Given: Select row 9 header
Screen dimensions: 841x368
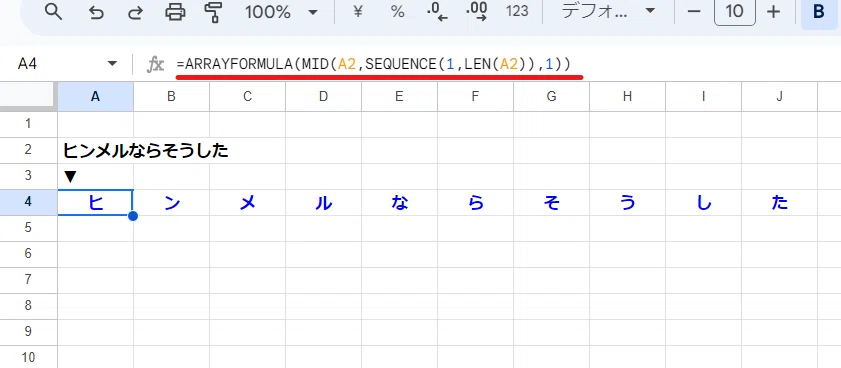Looking at the screenshot, I should [28, 332].
